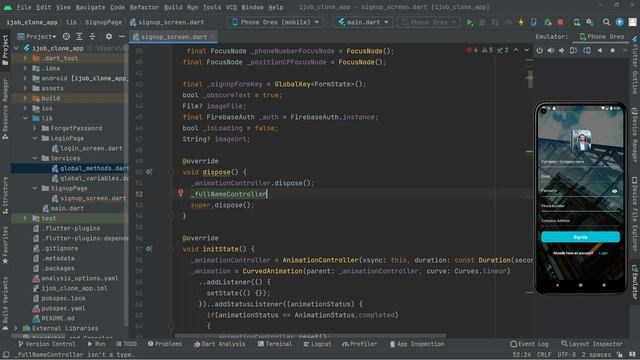Click override gutter icon beside dispose()
Image resolution: width=640 pixels, height=360 pixels.
point(149,172)
